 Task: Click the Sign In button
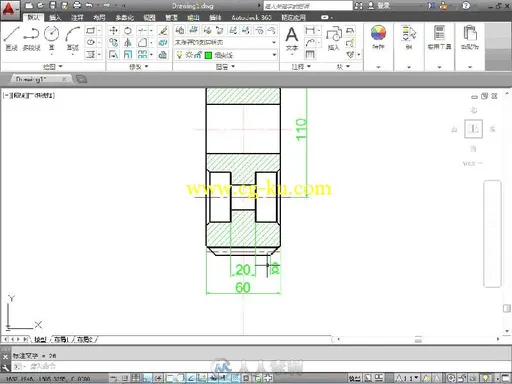379,6
